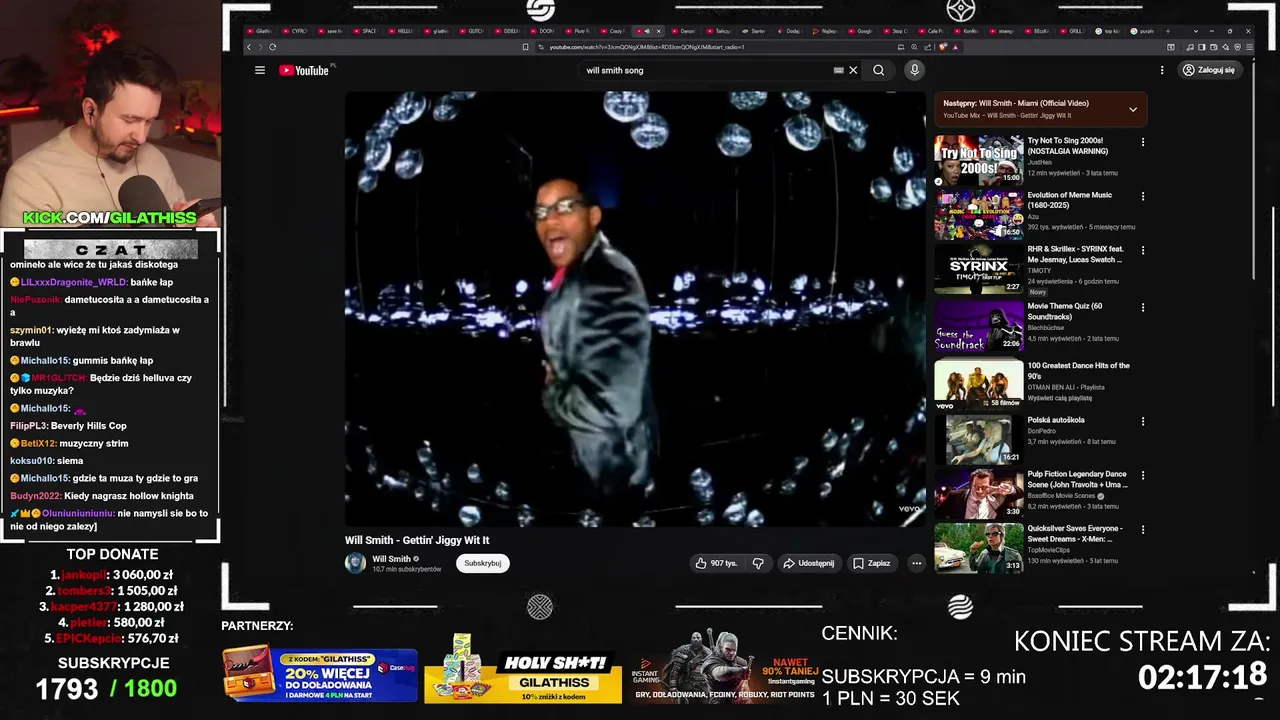Screen dimensions: 1280x720
Task: Click the youtube.com address bar URL
Action: [646, 47]
